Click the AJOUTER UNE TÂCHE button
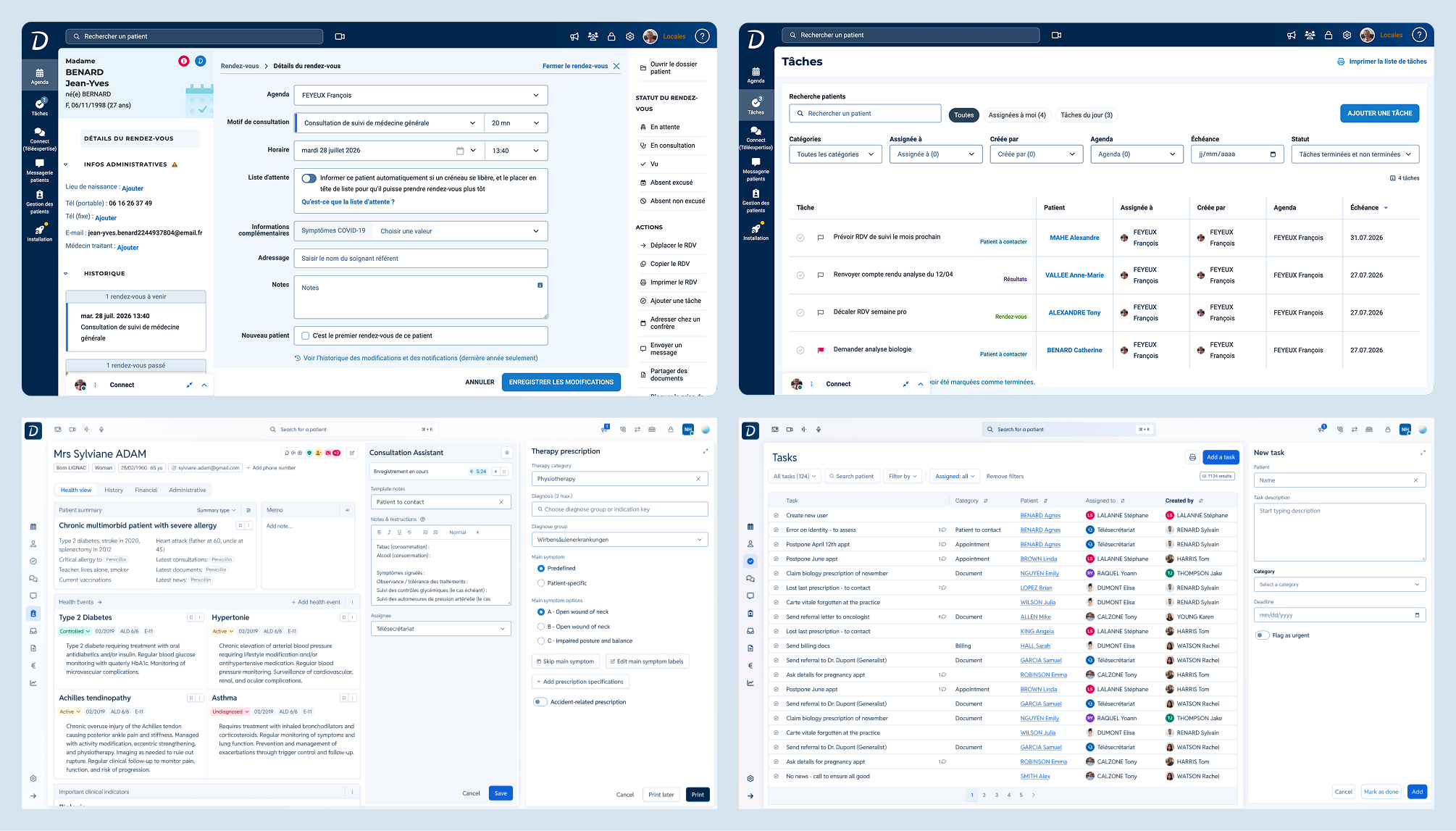Image resolution: width=1456 pixels, height=831 pixels. (1379, 114)
